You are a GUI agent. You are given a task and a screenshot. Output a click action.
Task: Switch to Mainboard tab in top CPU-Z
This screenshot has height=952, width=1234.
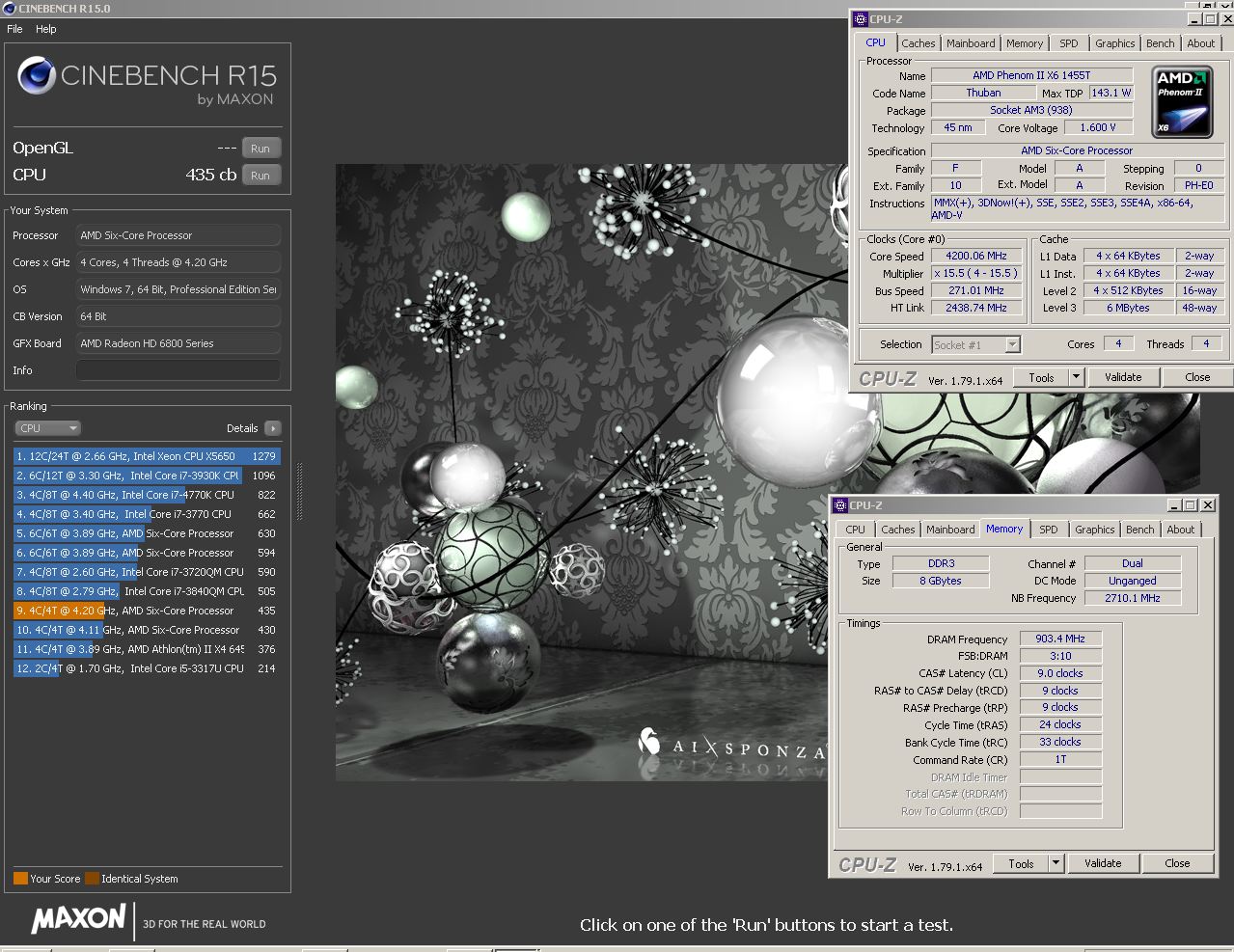coord(971,43)
